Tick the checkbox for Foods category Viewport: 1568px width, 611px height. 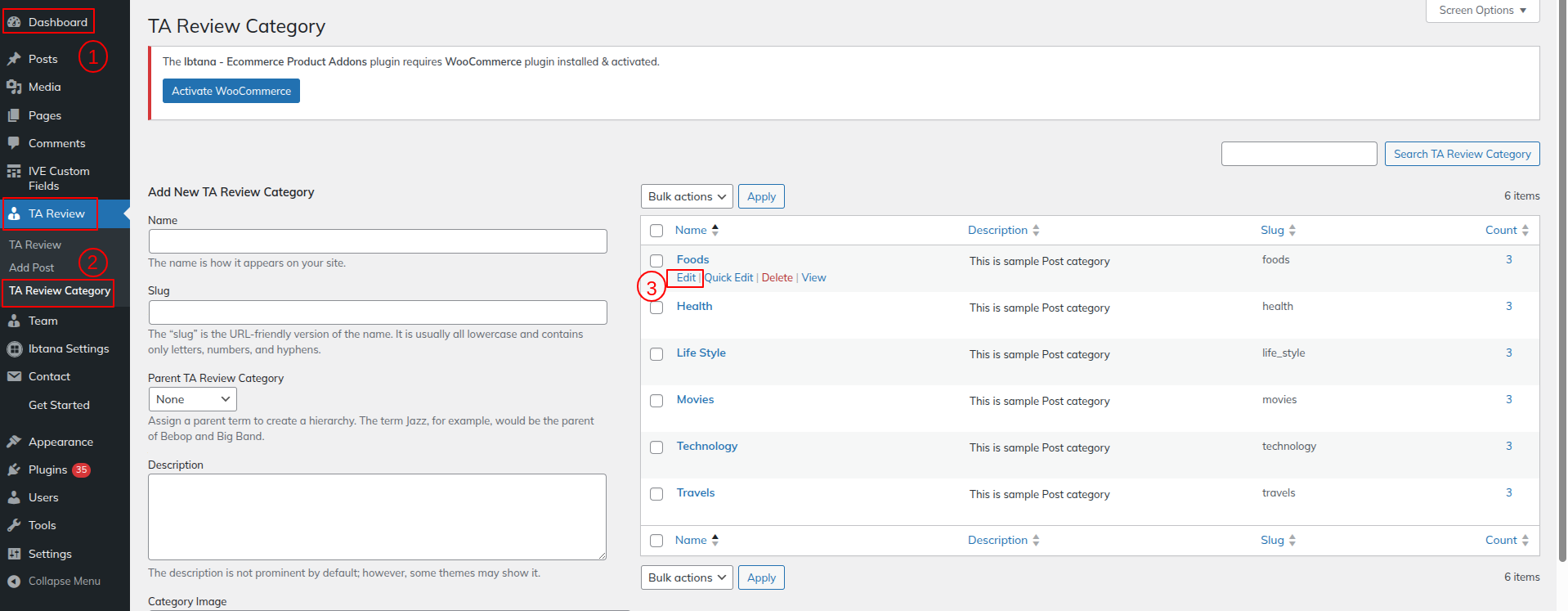click(656, 261)
